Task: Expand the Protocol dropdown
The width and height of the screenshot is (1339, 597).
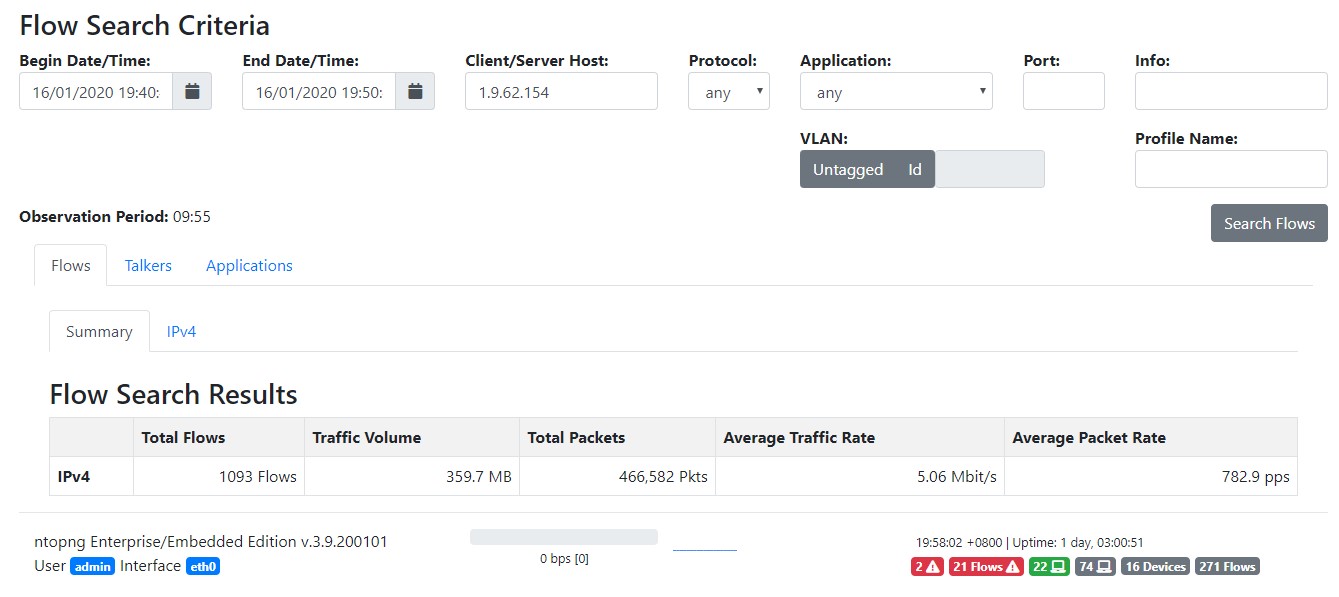Action: [x=729, y=91]
